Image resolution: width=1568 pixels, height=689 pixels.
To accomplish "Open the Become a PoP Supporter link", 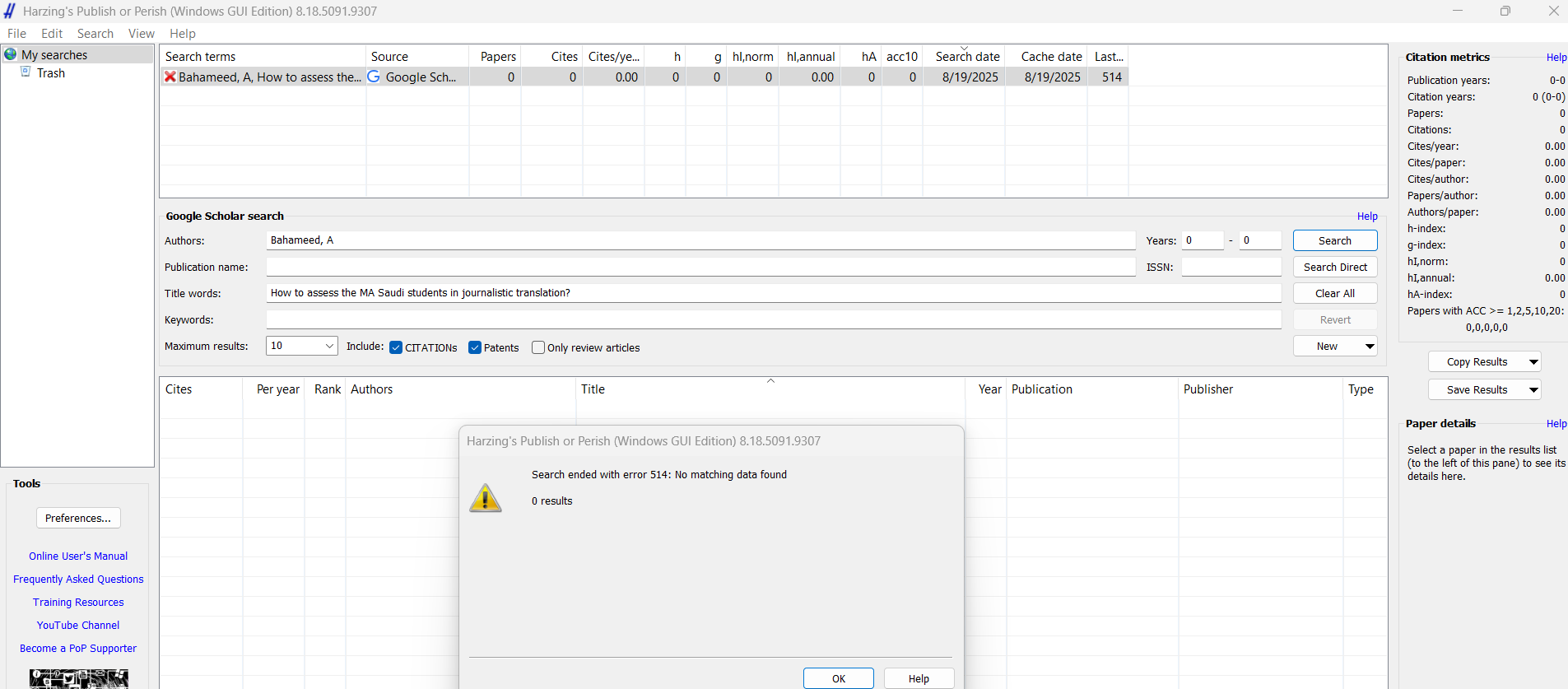I will point(78,649).
